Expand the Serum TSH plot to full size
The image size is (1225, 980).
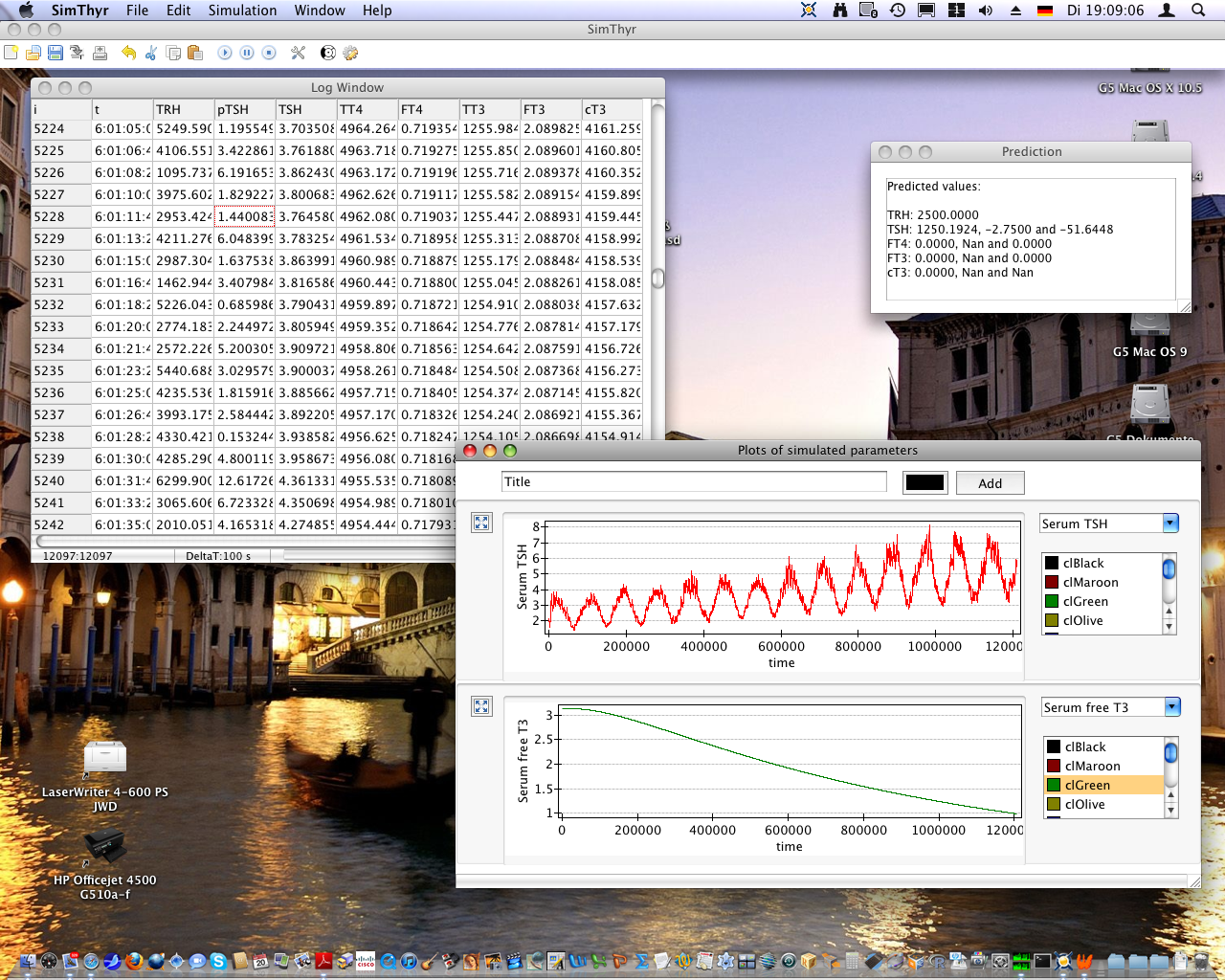pos(481,523)
